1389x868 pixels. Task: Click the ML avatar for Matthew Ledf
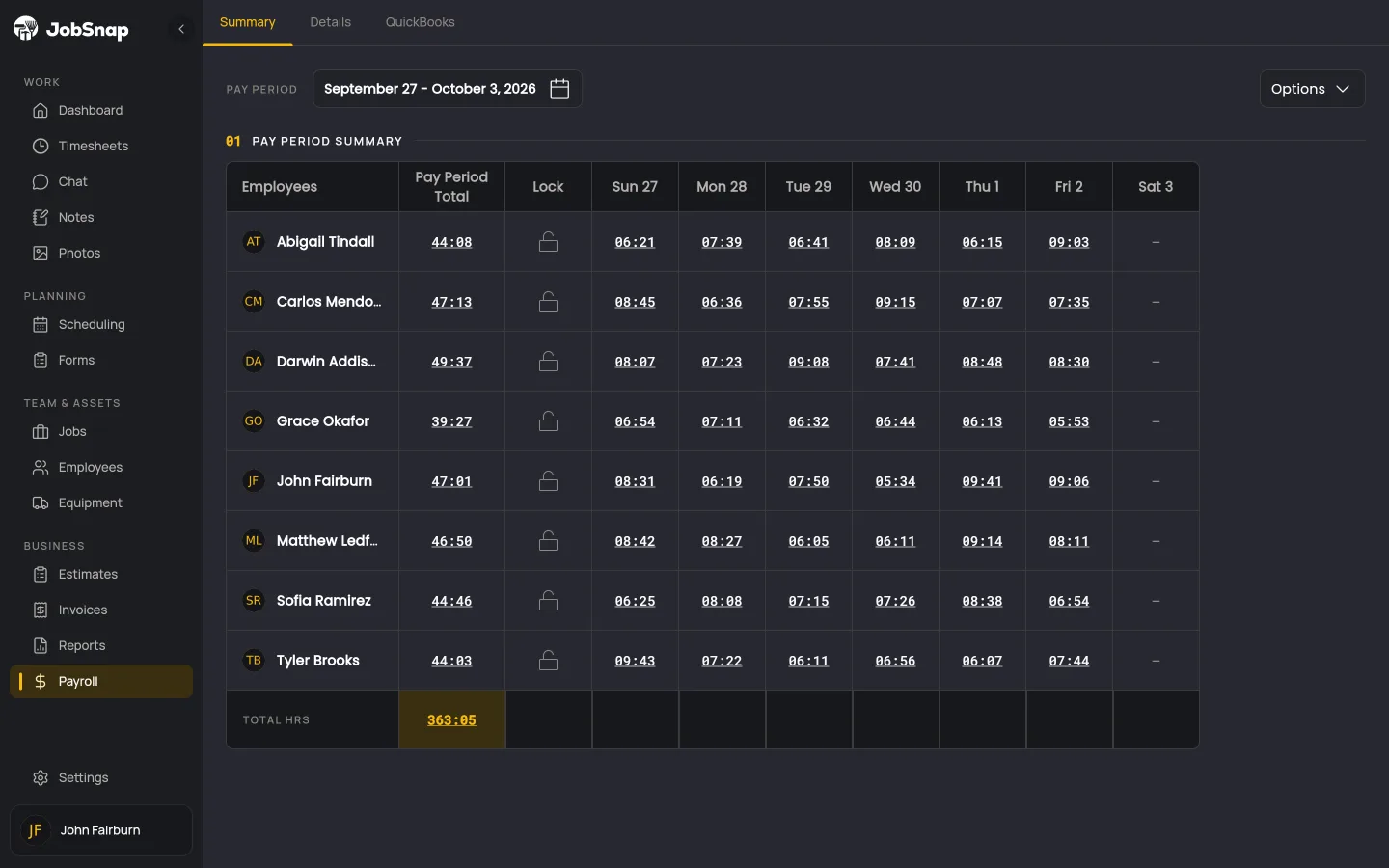[x=254, y=541]
